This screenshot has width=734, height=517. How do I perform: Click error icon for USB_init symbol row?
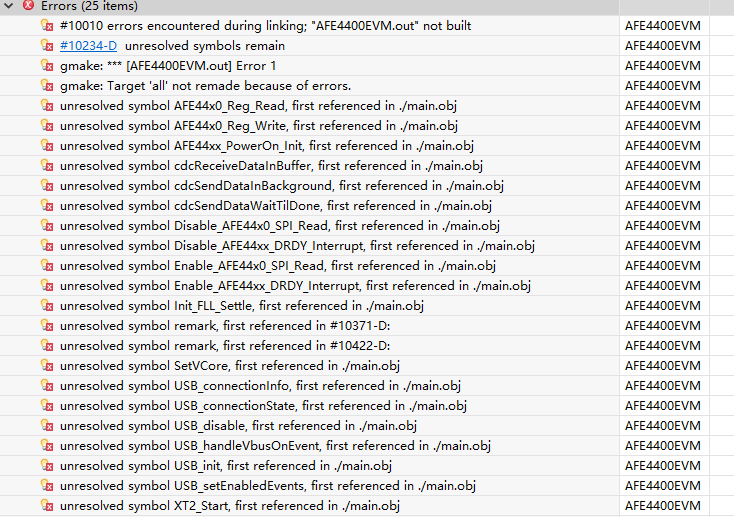tap(46, 465)
